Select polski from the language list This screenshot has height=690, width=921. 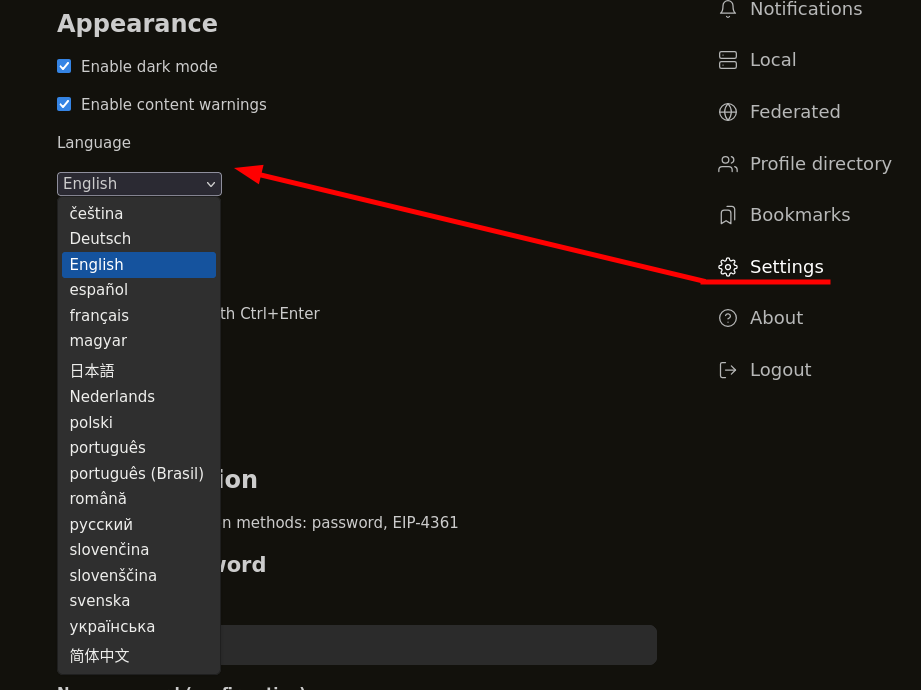(139, 422)
